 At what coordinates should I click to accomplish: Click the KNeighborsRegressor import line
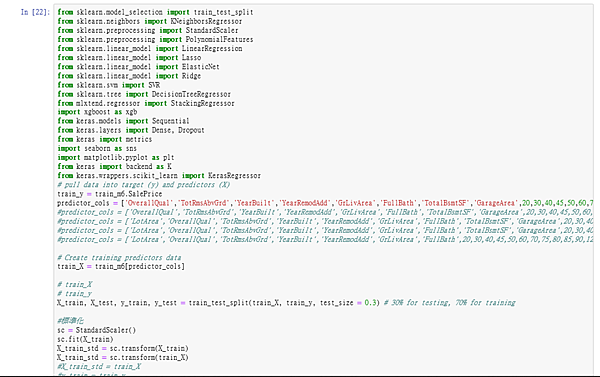point(150,21)
